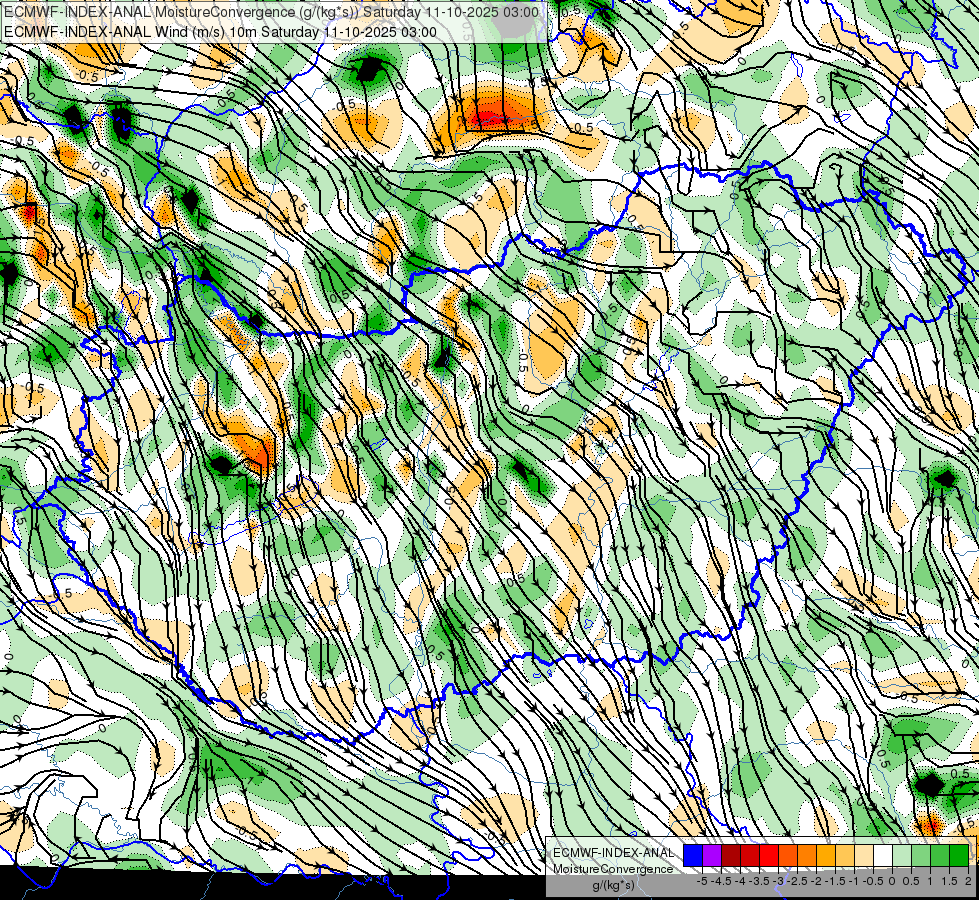Click the blue swatch in the legend
979x900 pixels.
(x=693, y=855)
